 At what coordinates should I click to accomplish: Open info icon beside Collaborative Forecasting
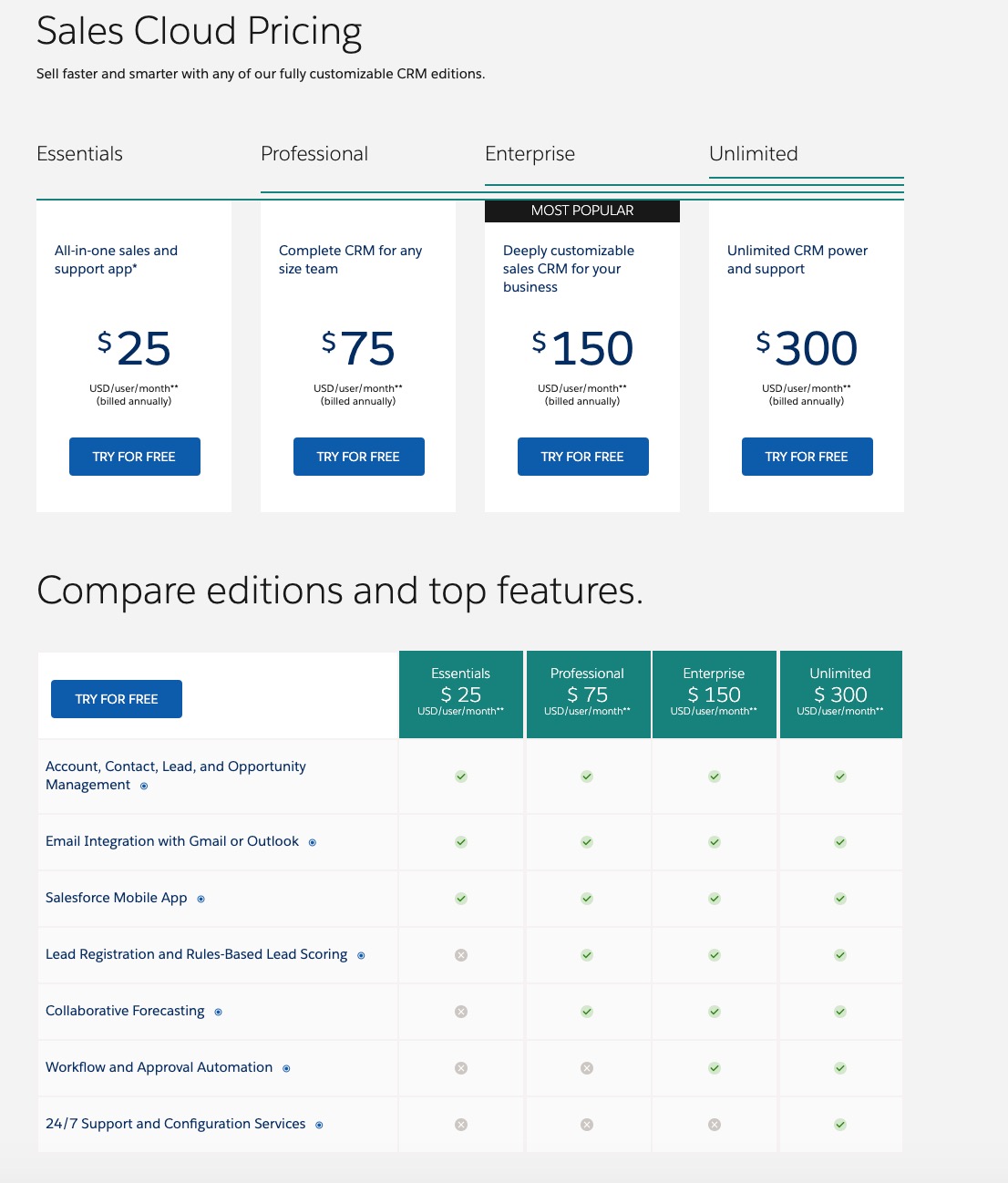218,1012
